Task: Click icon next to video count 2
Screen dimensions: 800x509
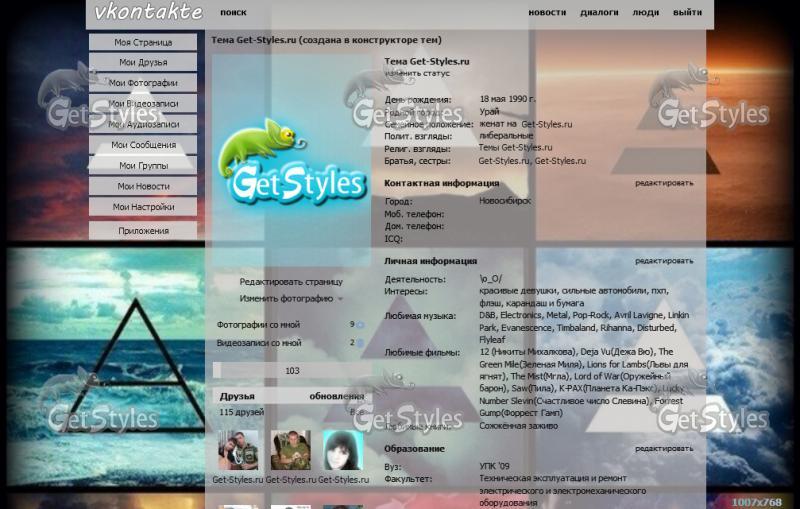Action: click(360, 343)
